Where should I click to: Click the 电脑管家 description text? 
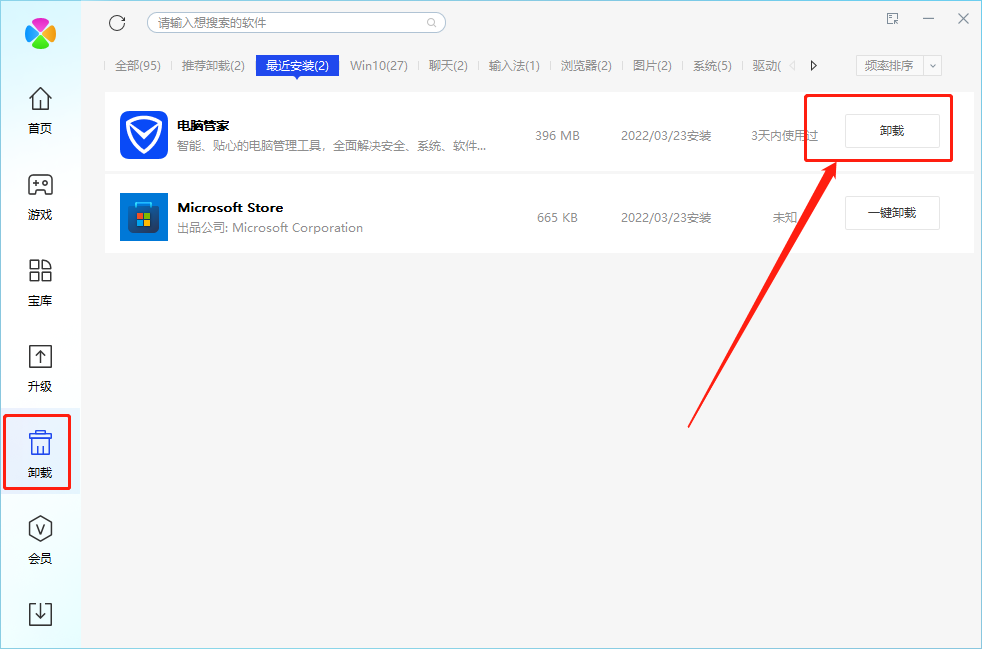331,146
